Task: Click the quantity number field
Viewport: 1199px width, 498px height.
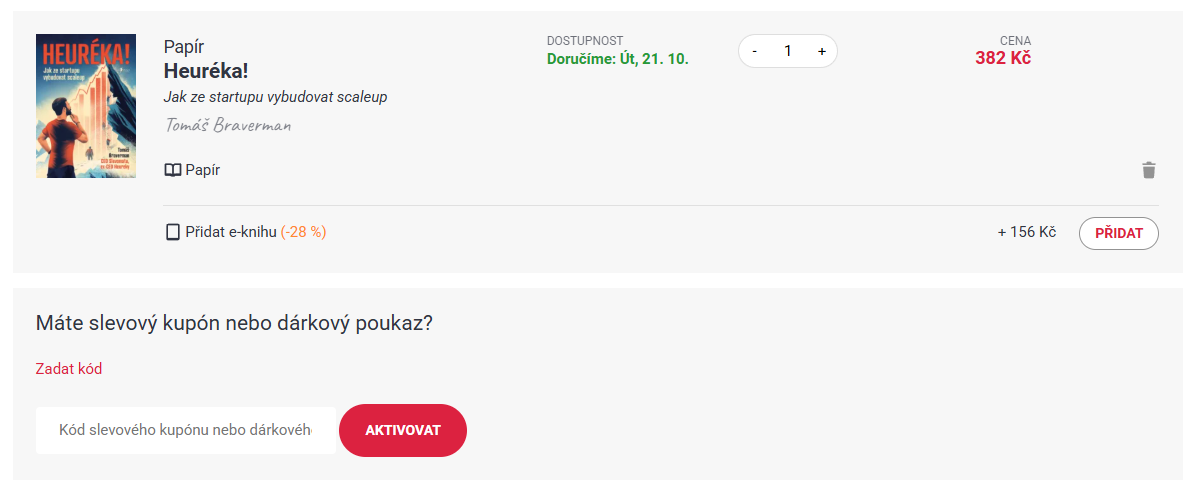Action: tap(788, 51)
